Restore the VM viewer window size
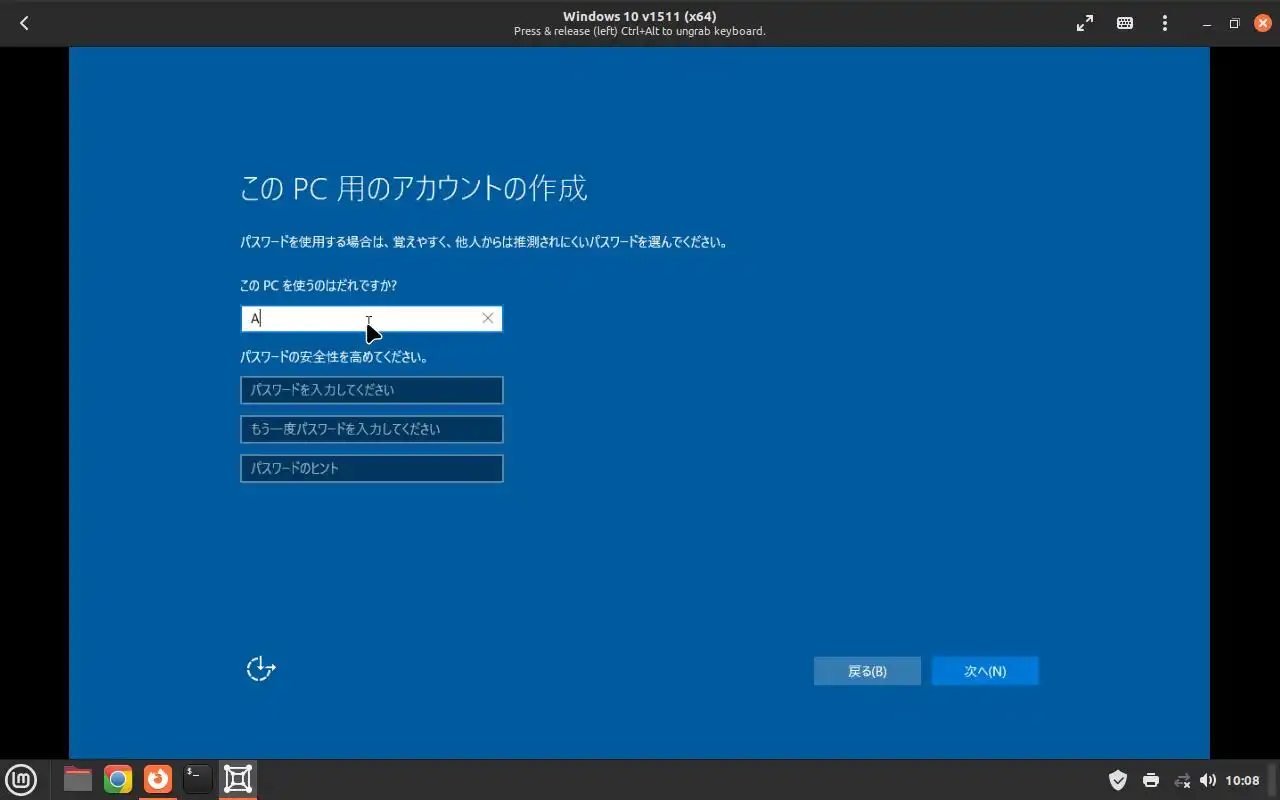 click(x=1235, y=23)
